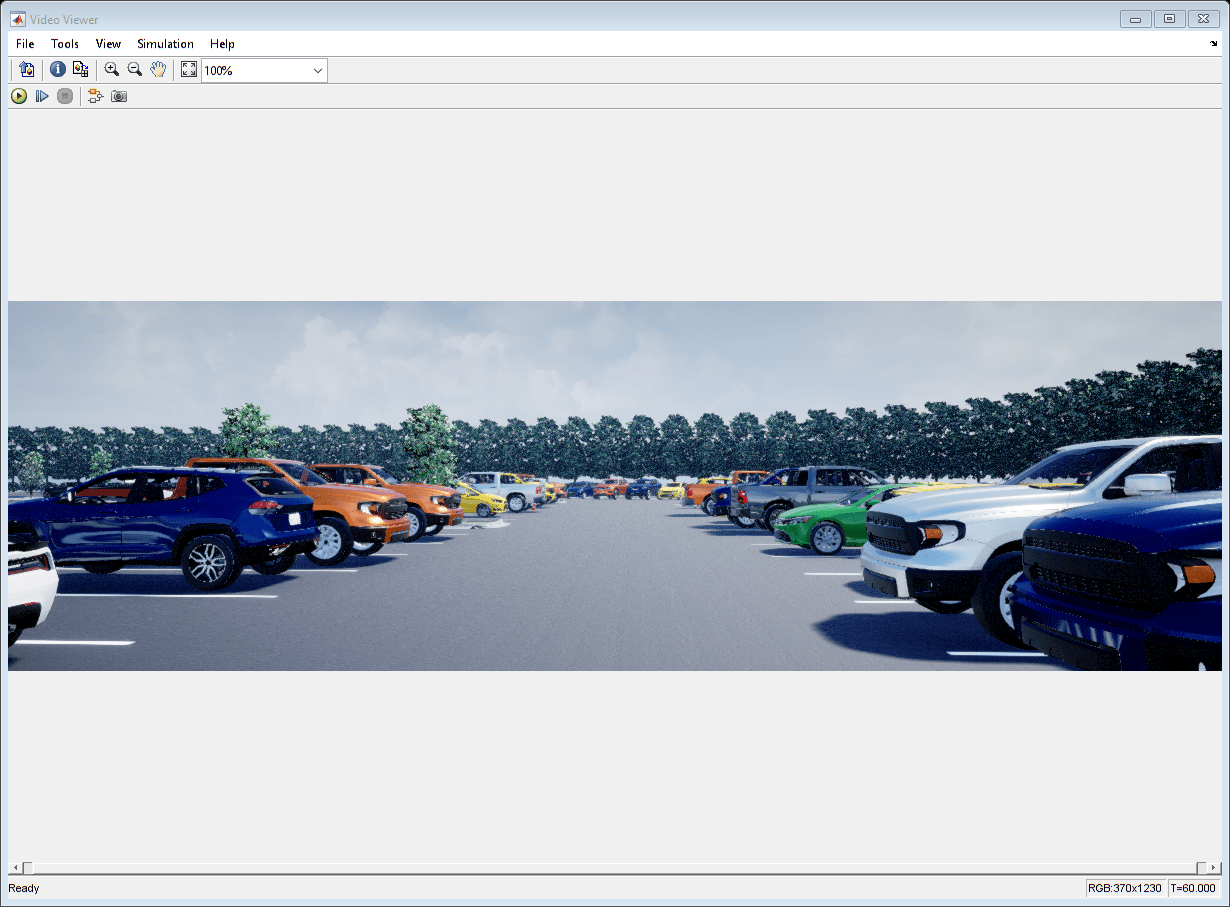
Task: Click the Export to Image Tool icon
Action: (x=27, y=70)
